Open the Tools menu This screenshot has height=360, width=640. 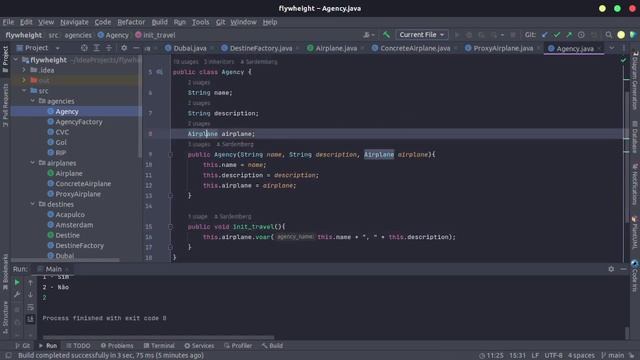[200, 22]
